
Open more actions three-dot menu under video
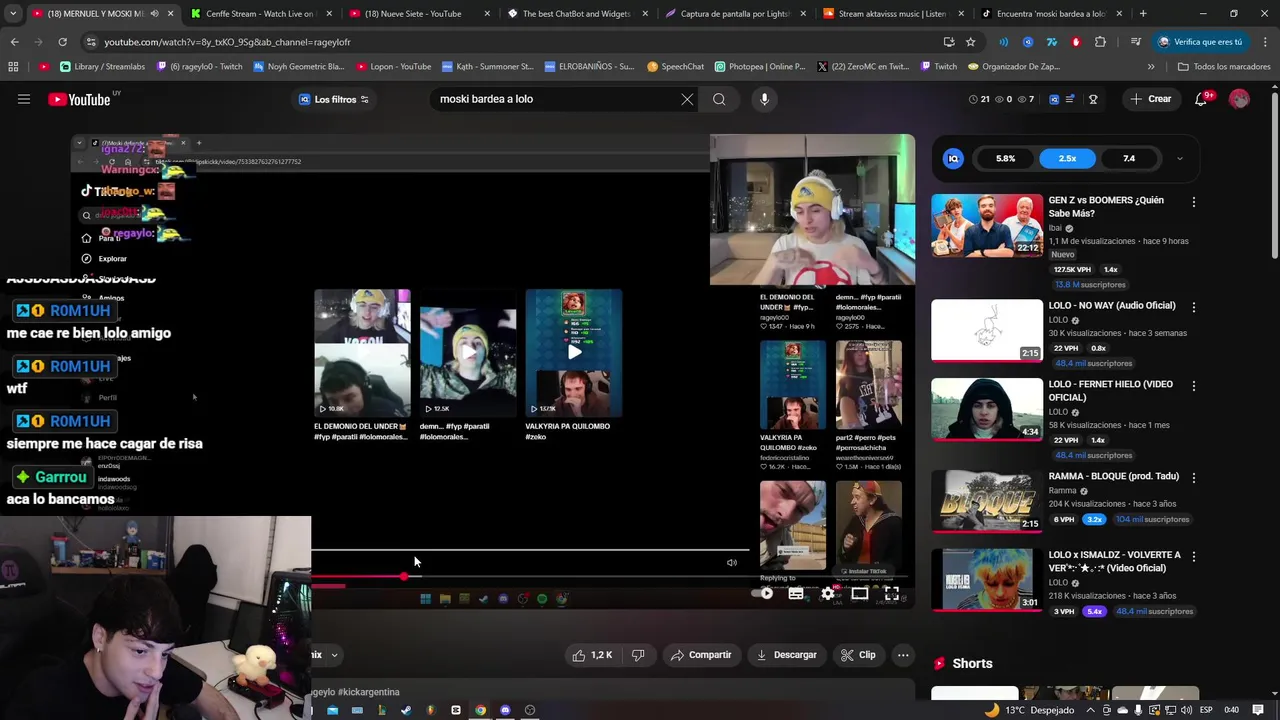point(903,655)
